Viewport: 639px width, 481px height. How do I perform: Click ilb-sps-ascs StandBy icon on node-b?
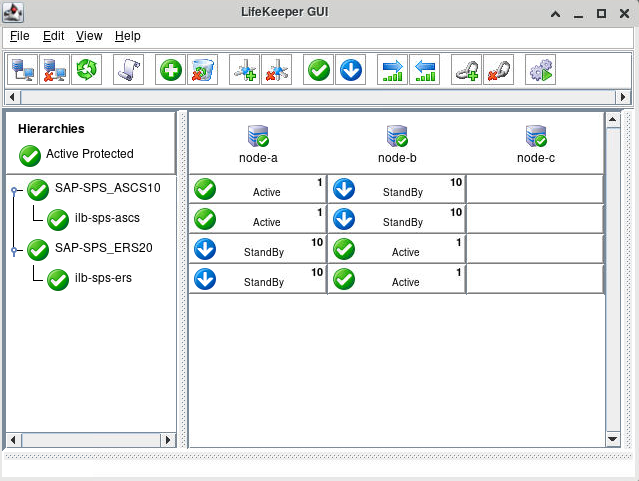344,219
